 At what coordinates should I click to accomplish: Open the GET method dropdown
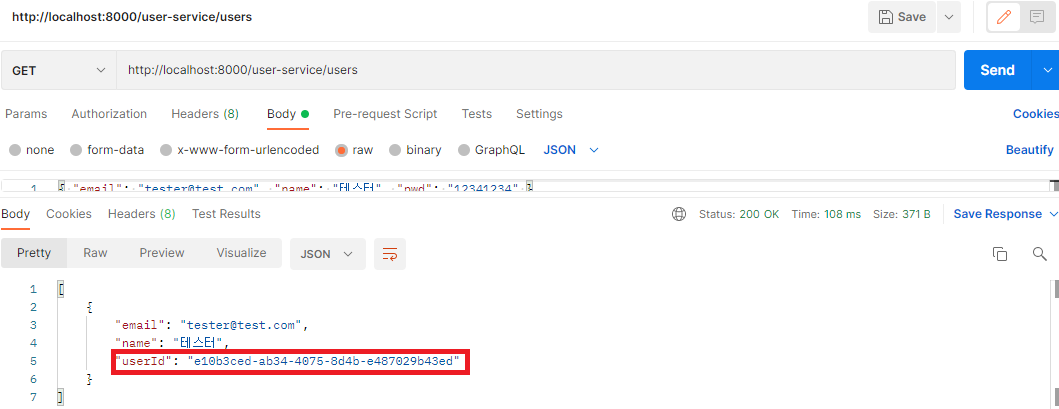click(x=59, y=70)
